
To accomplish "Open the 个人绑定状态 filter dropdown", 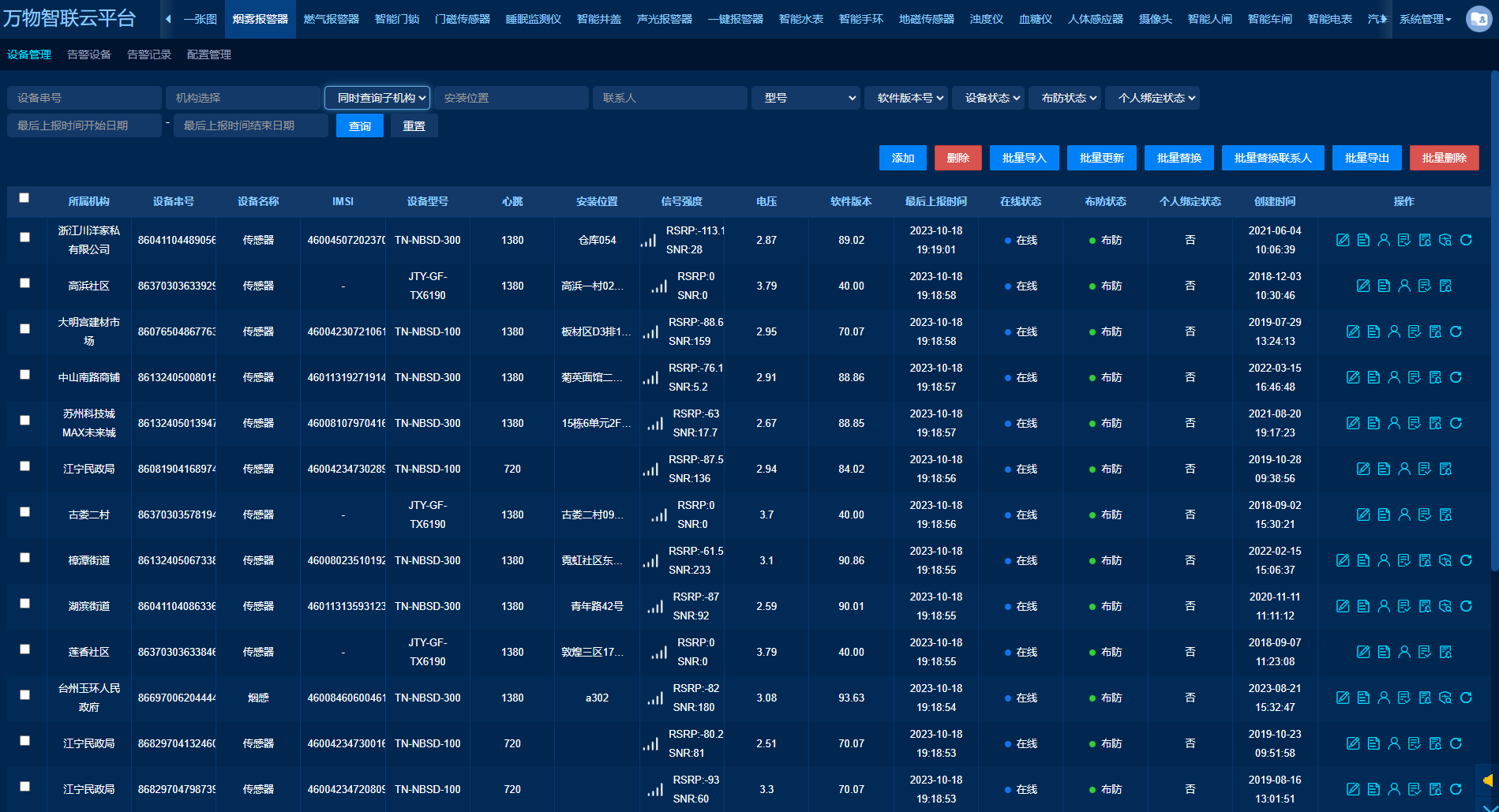I will pos(1152,98).
